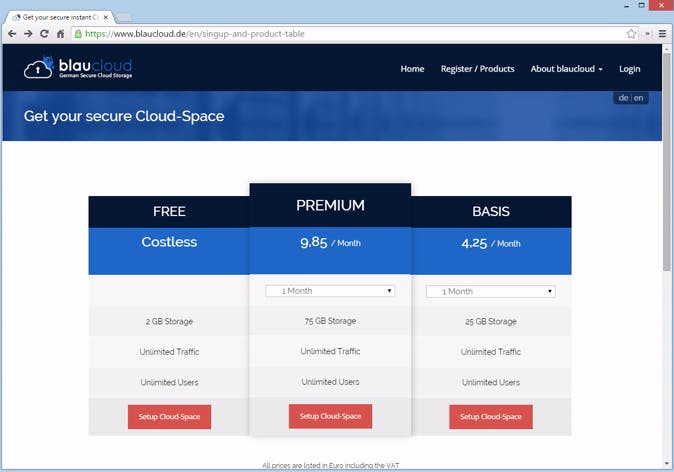The width and height of the screenshot is (674, 472).
Task: Click the '25 GB Storage' text
Action: pyautogui.click(x=491, y=322)
